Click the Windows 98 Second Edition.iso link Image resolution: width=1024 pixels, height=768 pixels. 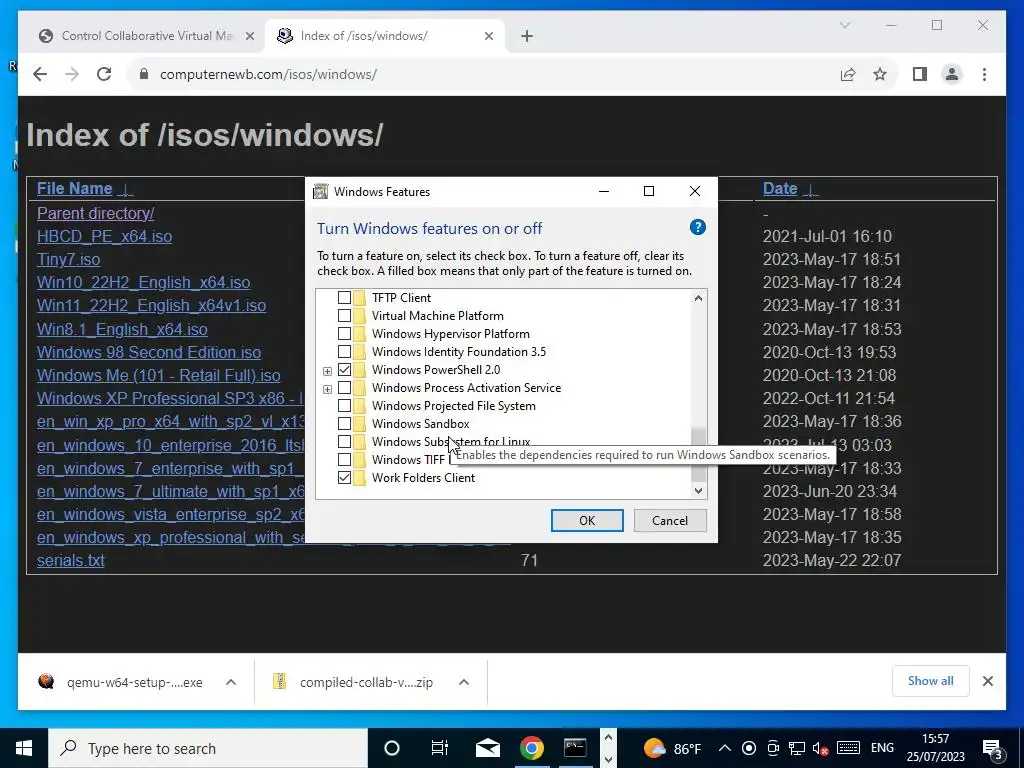149,352
